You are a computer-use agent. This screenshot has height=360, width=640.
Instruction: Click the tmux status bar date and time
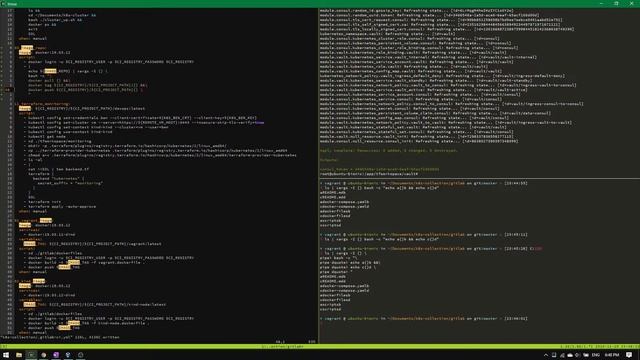point(617,347)
